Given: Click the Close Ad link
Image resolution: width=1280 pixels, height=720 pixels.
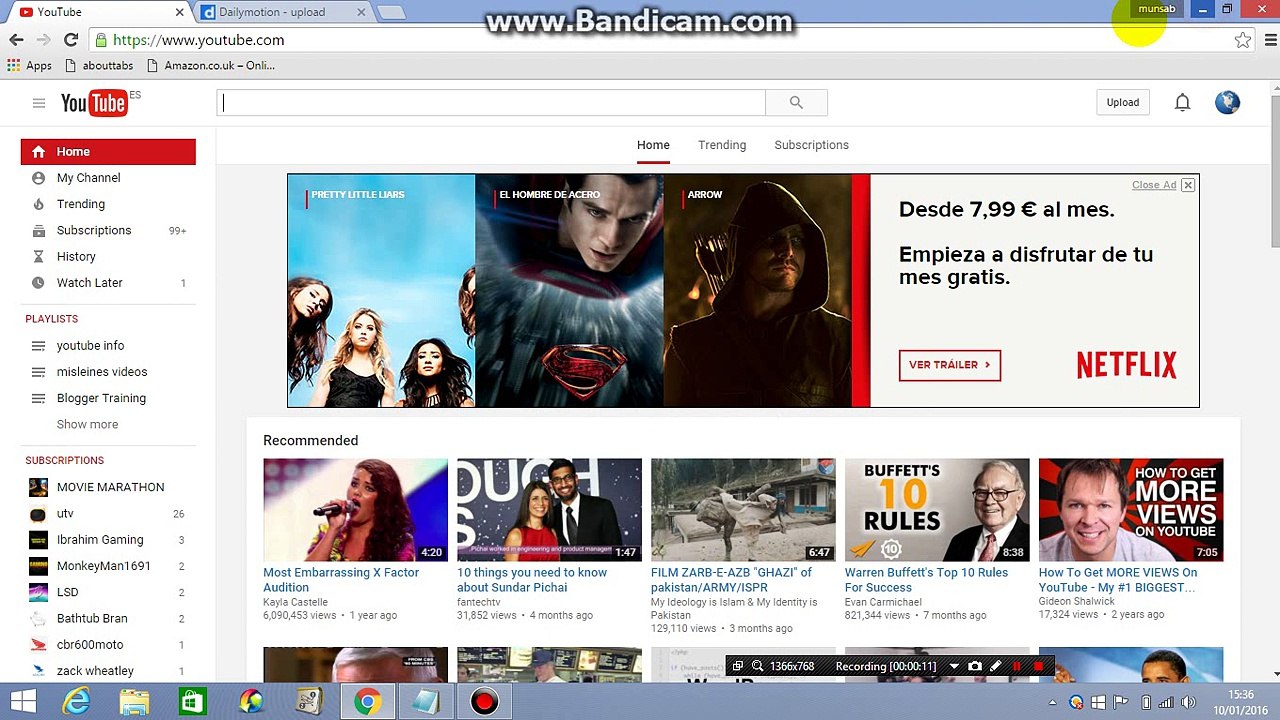Looking at the screenshot, I should coord(1154,185).
